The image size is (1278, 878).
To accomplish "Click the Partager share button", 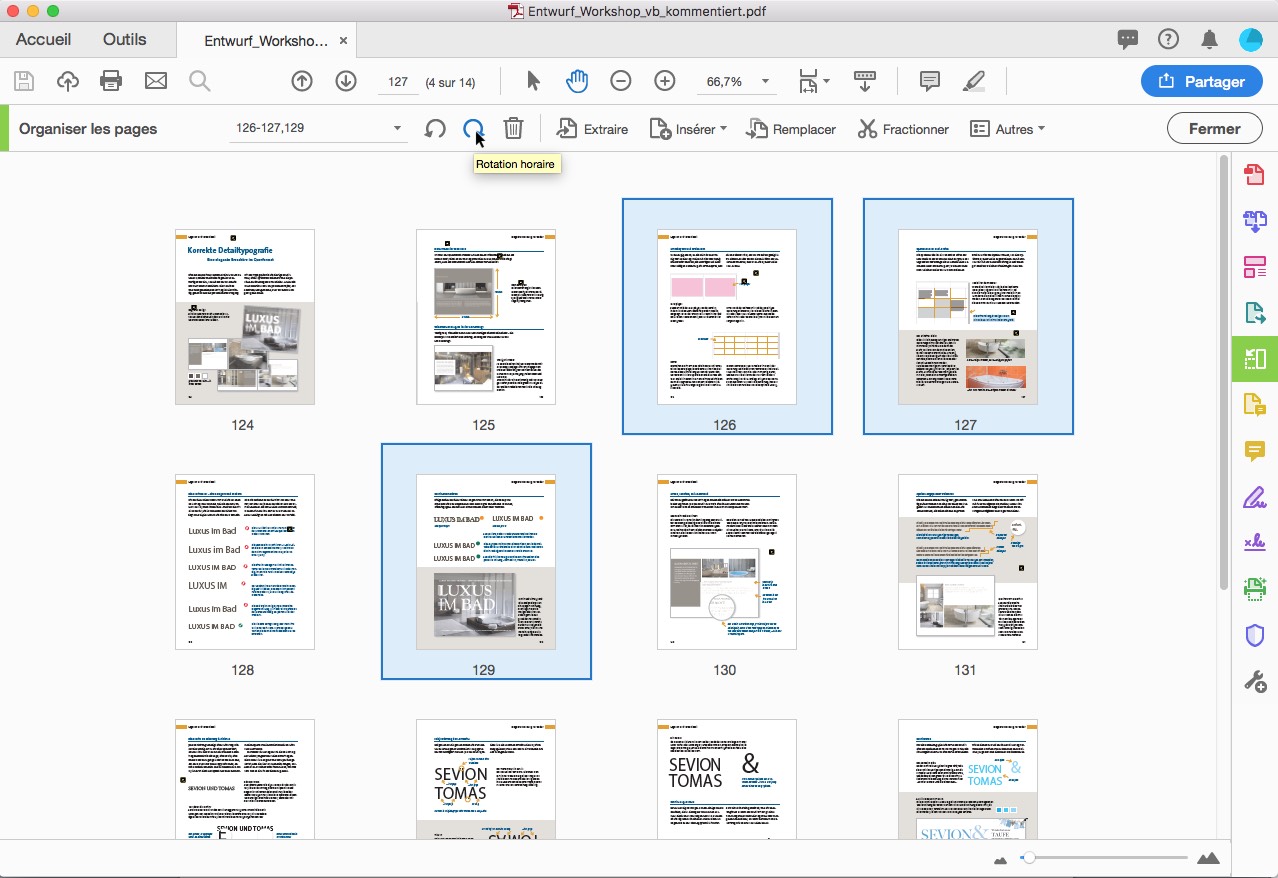I will [x=1201, y=82].
